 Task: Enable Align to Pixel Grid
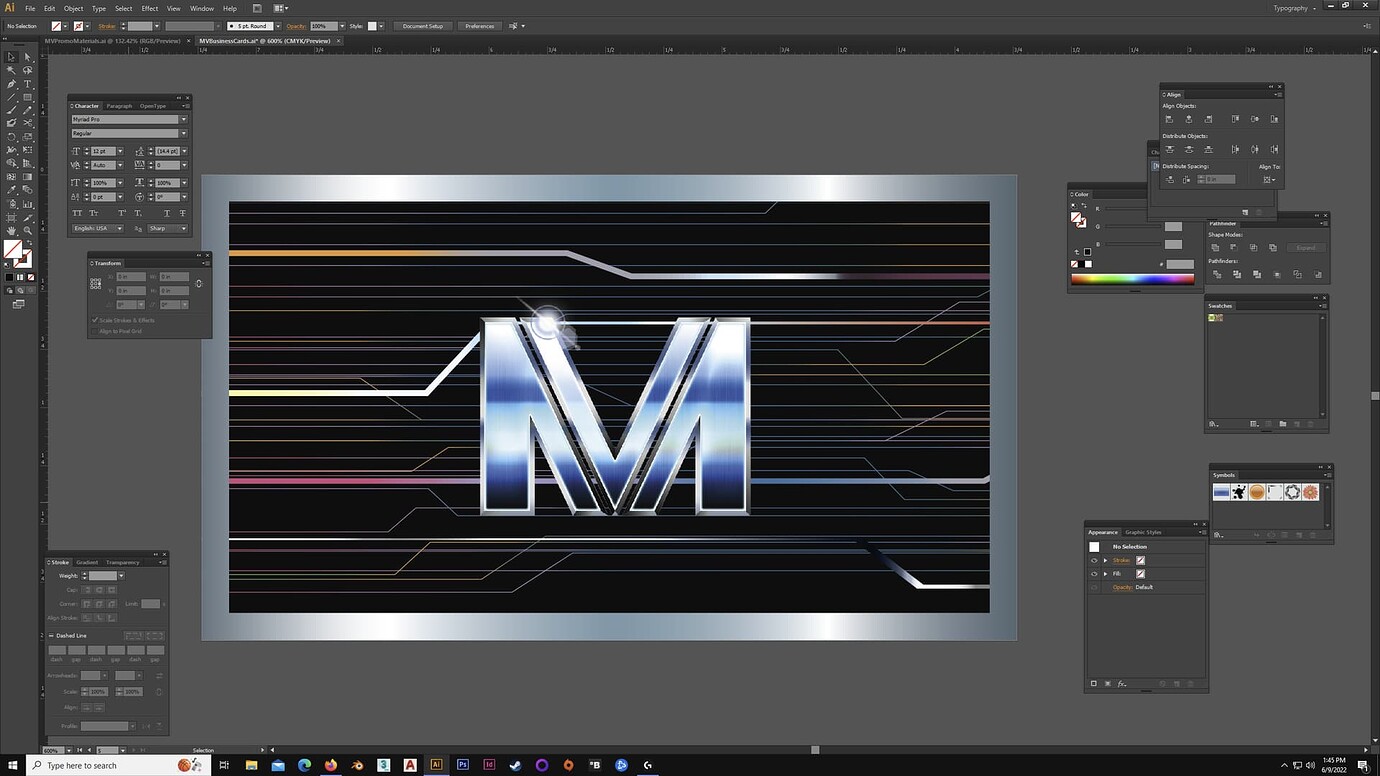(x=95, y=331)
